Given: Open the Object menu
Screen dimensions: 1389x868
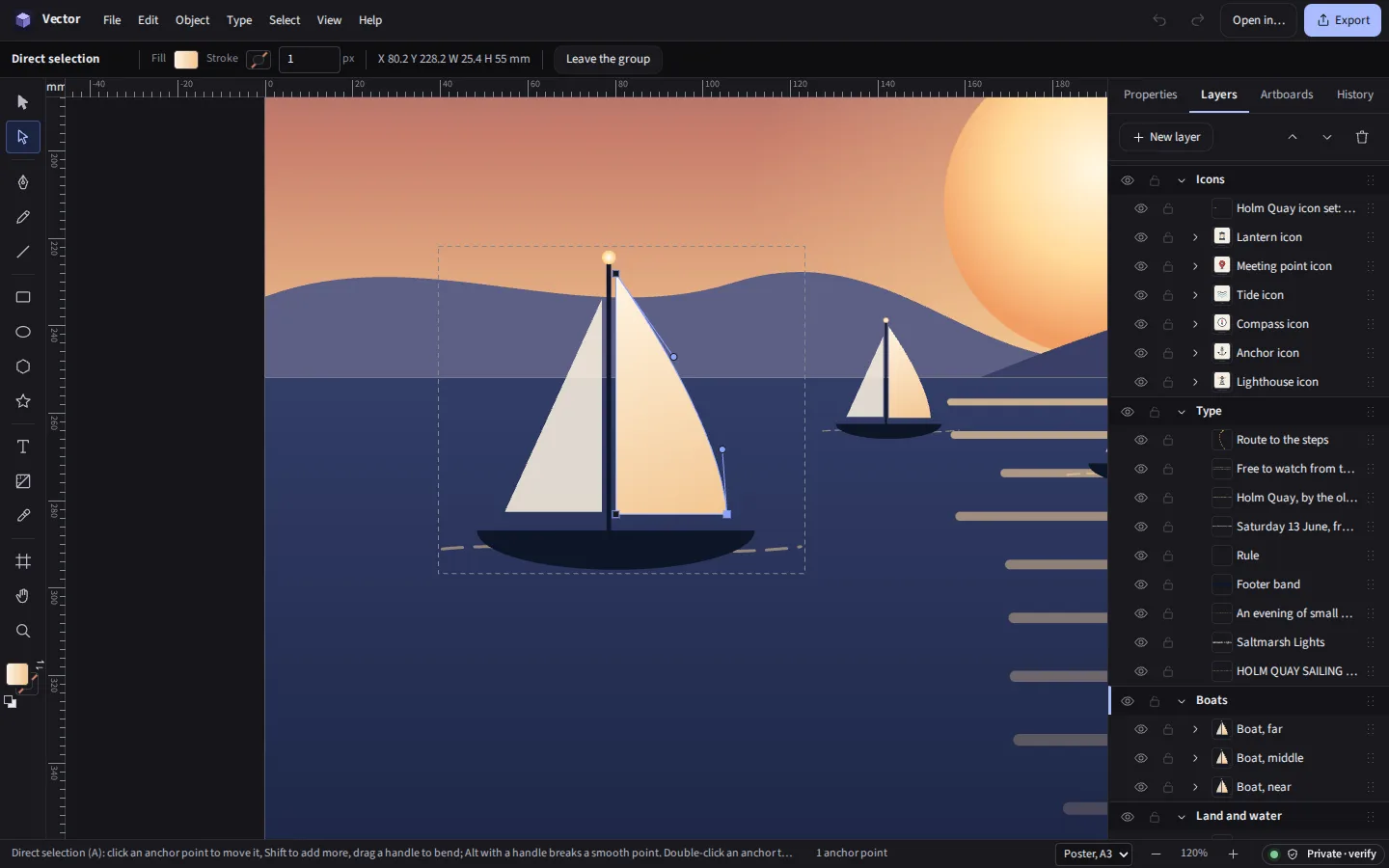Looking at the screenshot, I should 192,20.
